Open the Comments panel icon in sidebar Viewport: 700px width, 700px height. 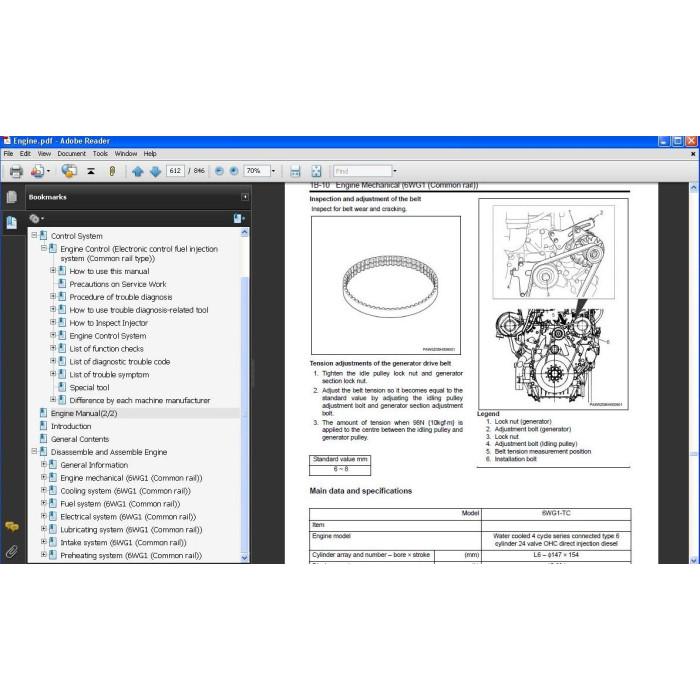(12, 527)
